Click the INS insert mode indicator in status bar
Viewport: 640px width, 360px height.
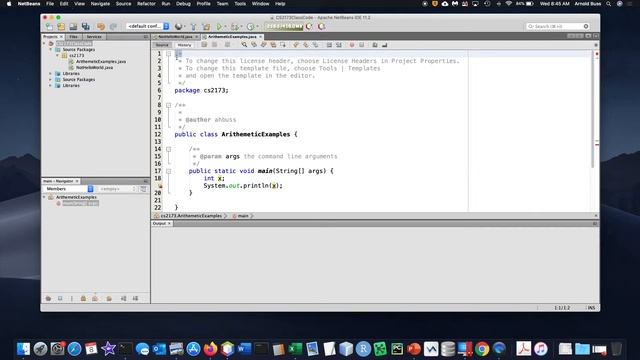591,308
